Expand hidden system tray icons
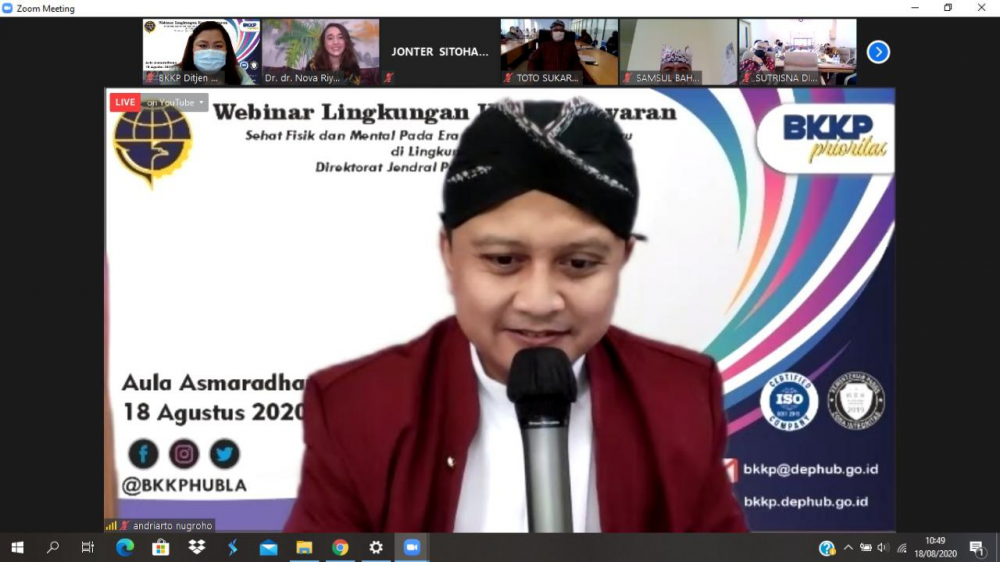This screenshot has width=1000, height=562. tap(848, 547)
